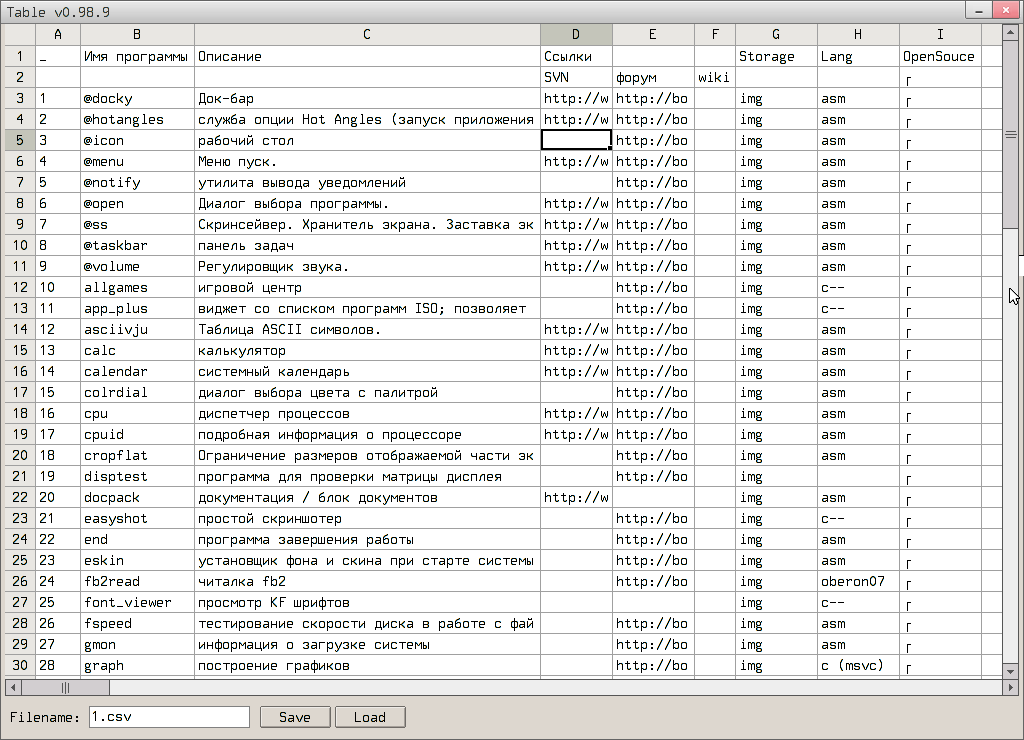Click the horizontal scrollbar thumb
The width and height of the screenshot is (1024, 740).
65,687
